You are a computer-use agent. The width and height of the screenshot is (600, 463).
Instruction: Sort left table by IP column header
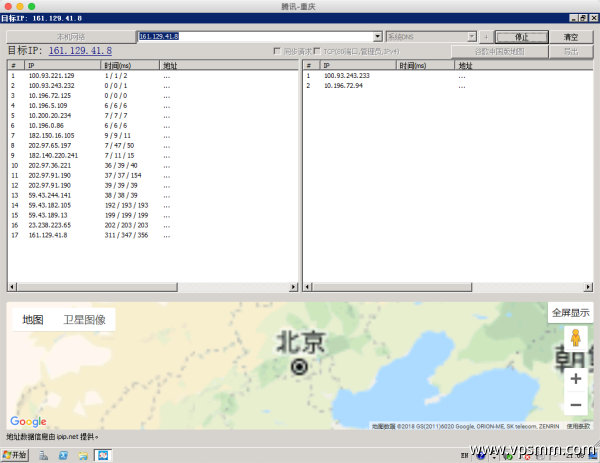point(62,65)
